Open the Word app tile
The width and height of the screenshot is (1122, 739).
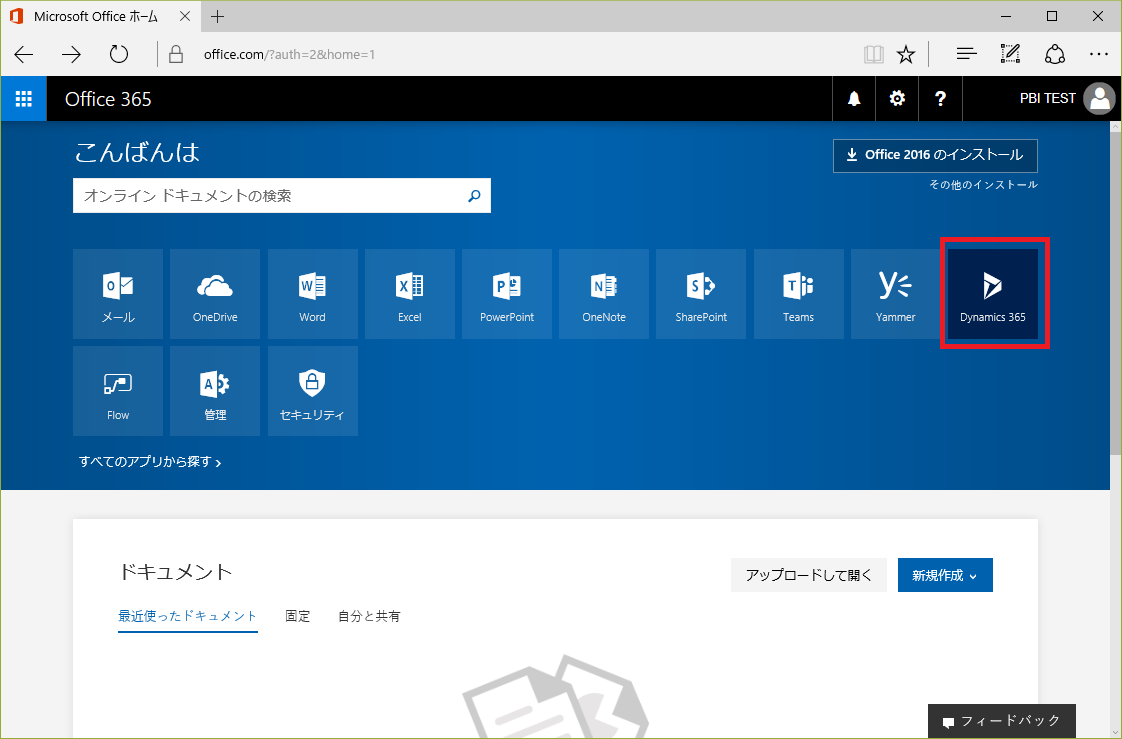pos(313,294)
